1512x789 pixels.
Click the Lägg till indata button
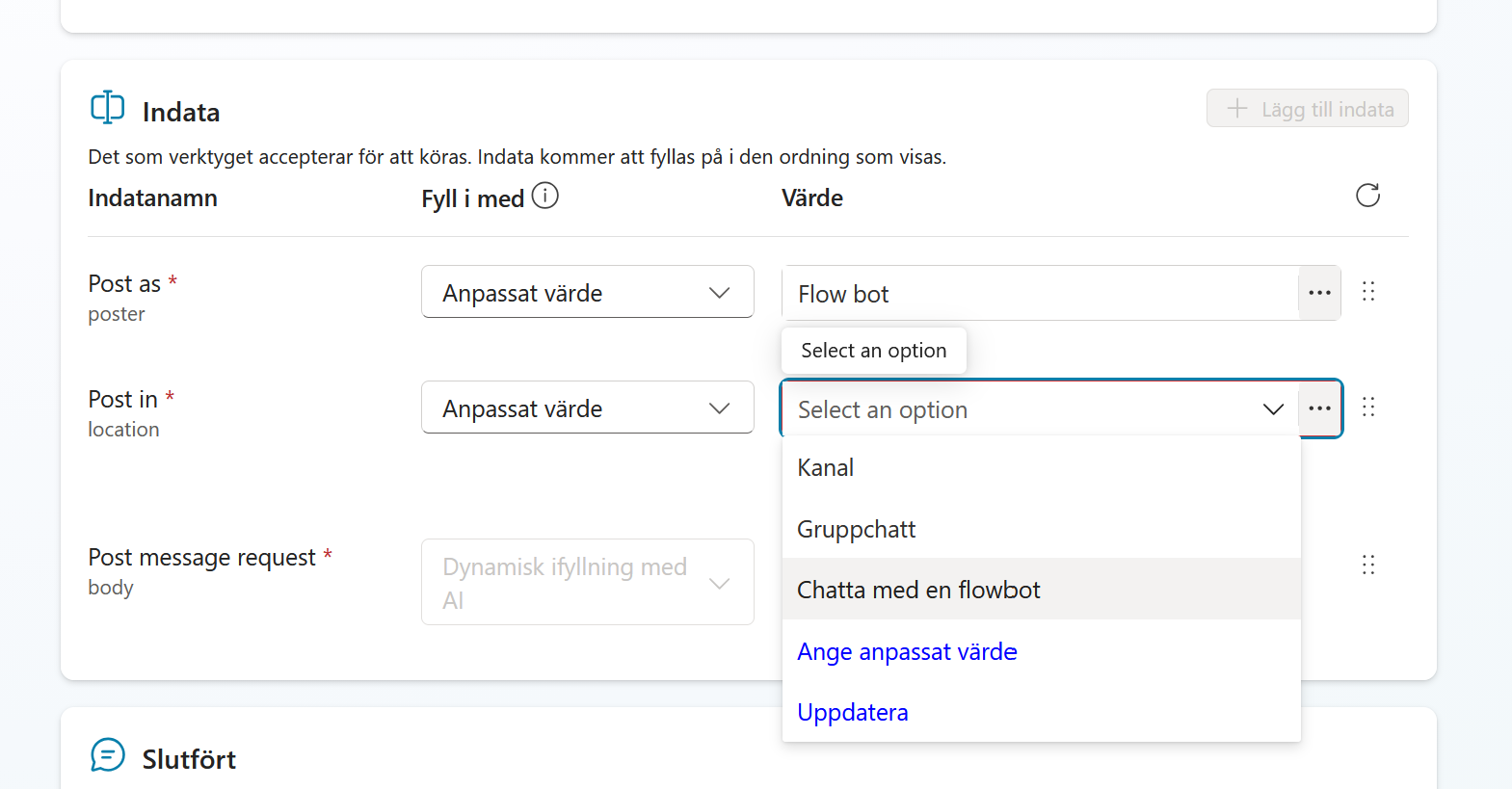[1307, 109]
